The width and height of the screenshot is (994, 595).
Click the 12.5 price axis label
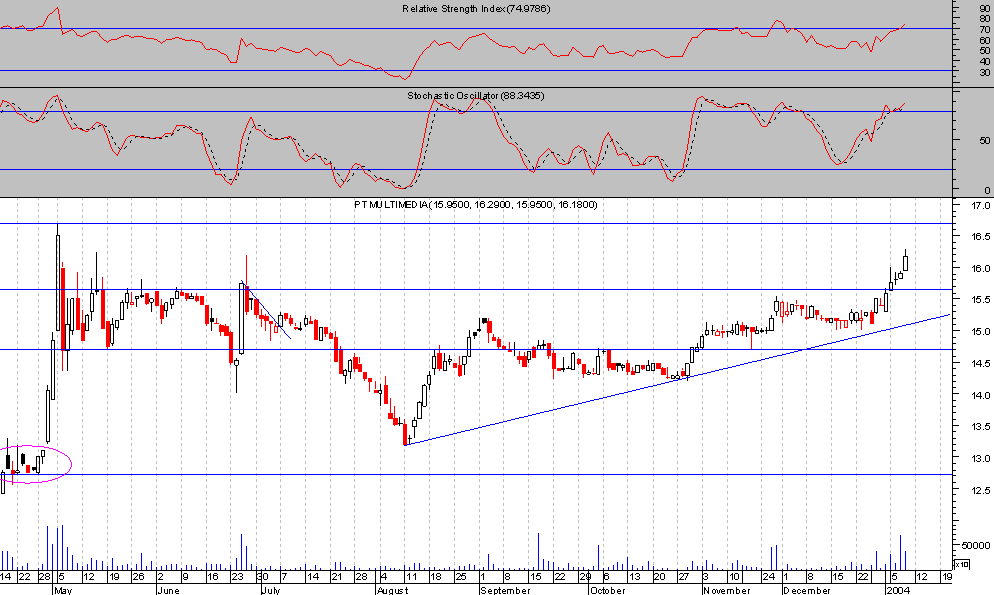[981, 490]
